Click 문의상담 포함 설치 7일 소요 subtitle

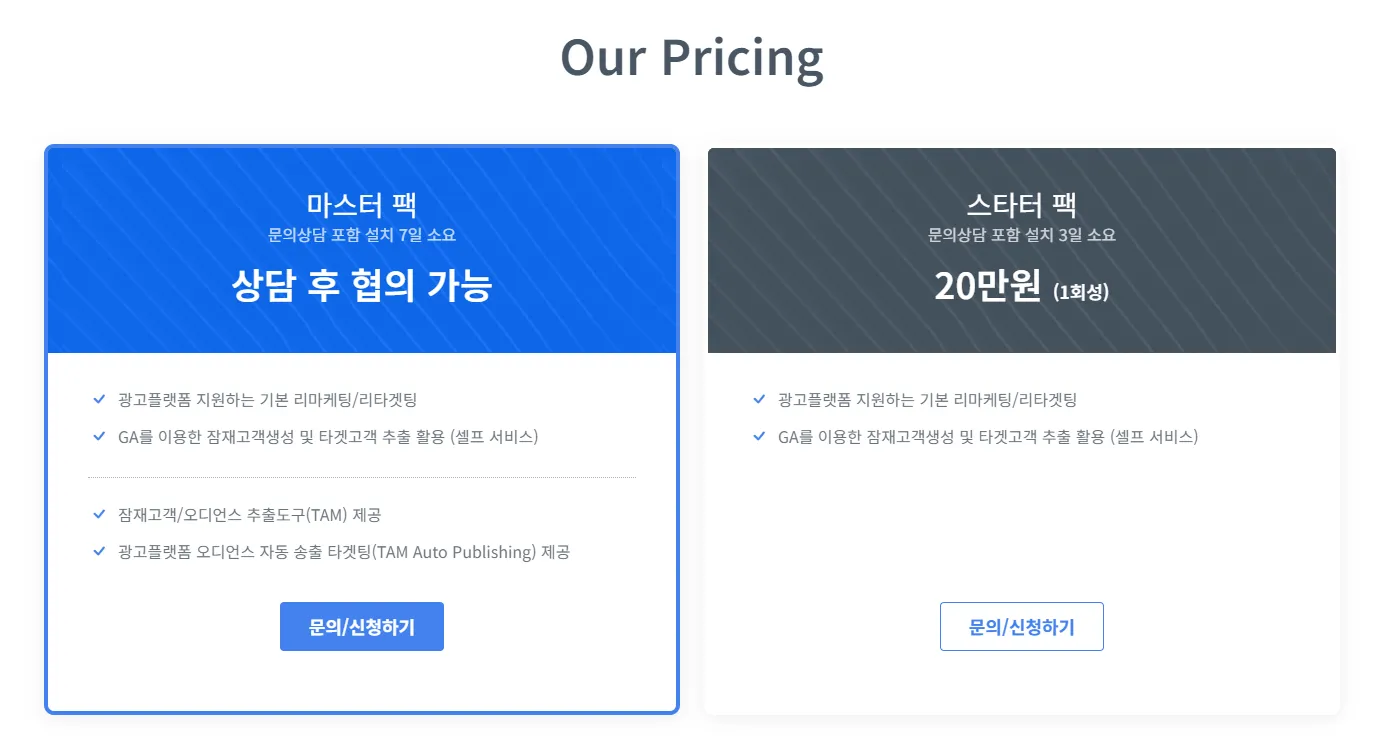362,235
